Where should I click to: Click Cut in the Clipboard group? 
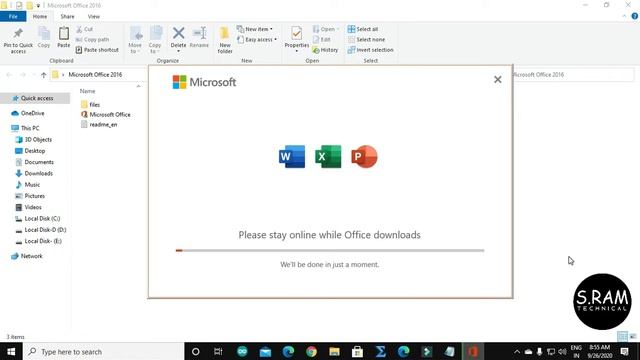point(84,29)
